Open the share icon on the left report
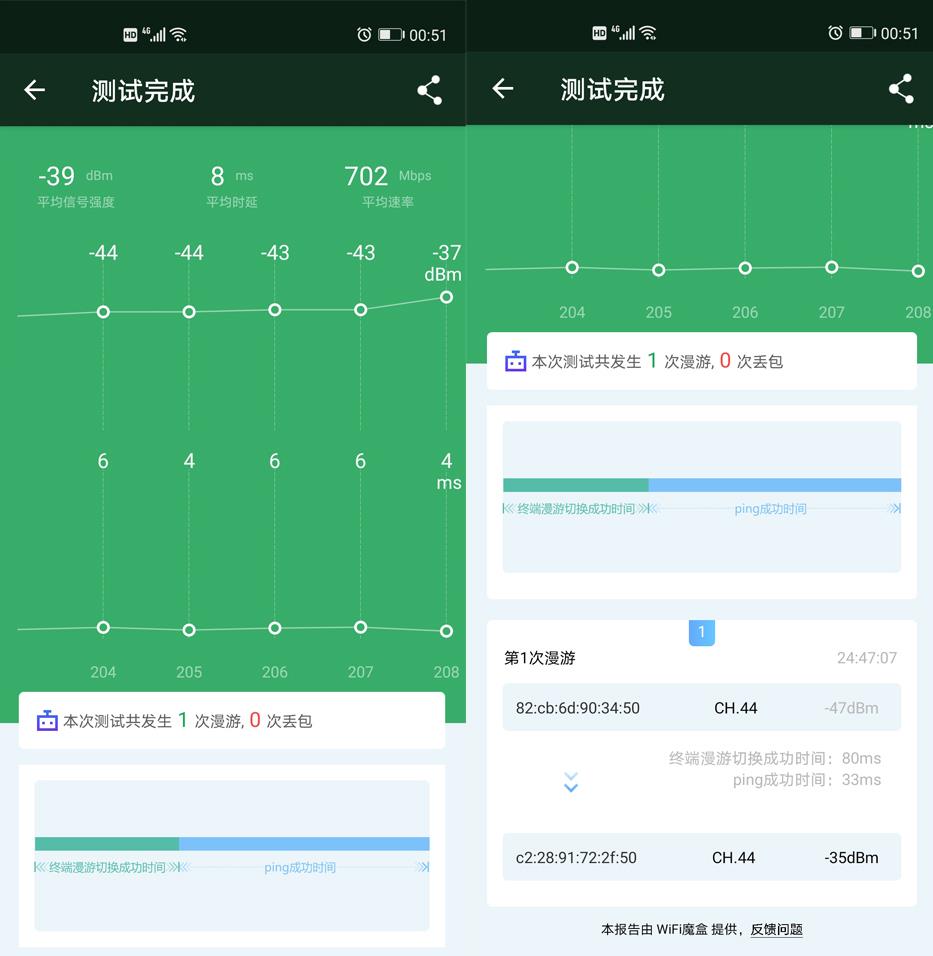Viewport: 933px width, 956px height. (428, 89)
